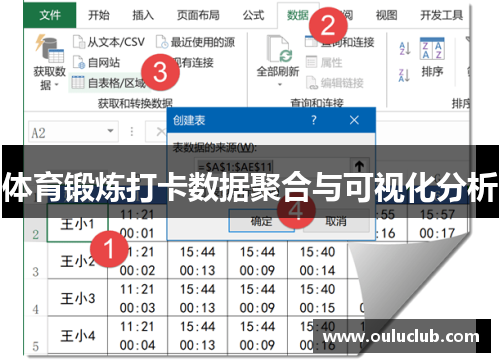This screenshot has width=500, height=362.
Task: Switch to the 视图 tab
Action: point(386,15)
